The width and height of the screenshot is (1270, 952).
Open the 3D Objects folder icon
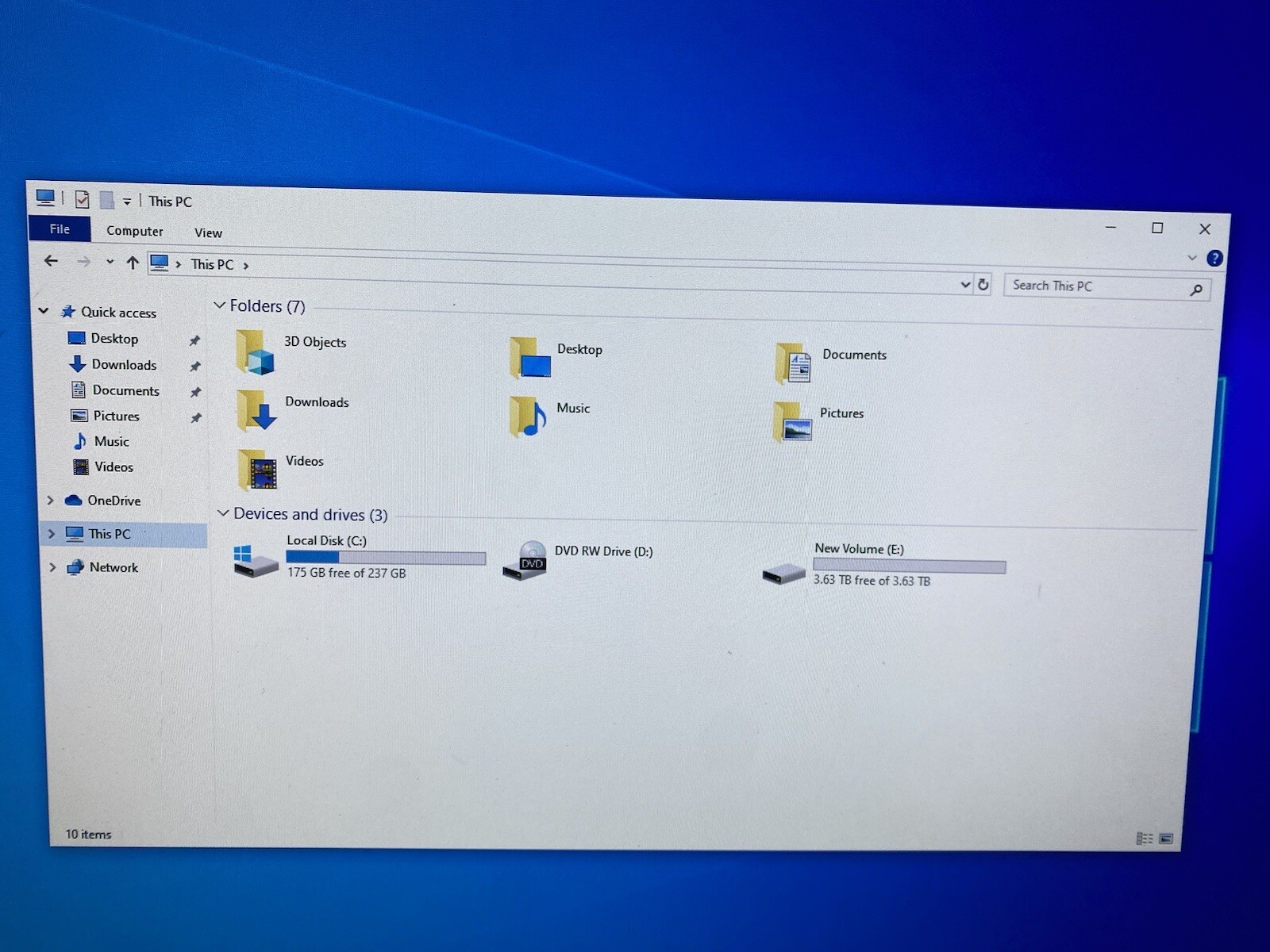256,353
